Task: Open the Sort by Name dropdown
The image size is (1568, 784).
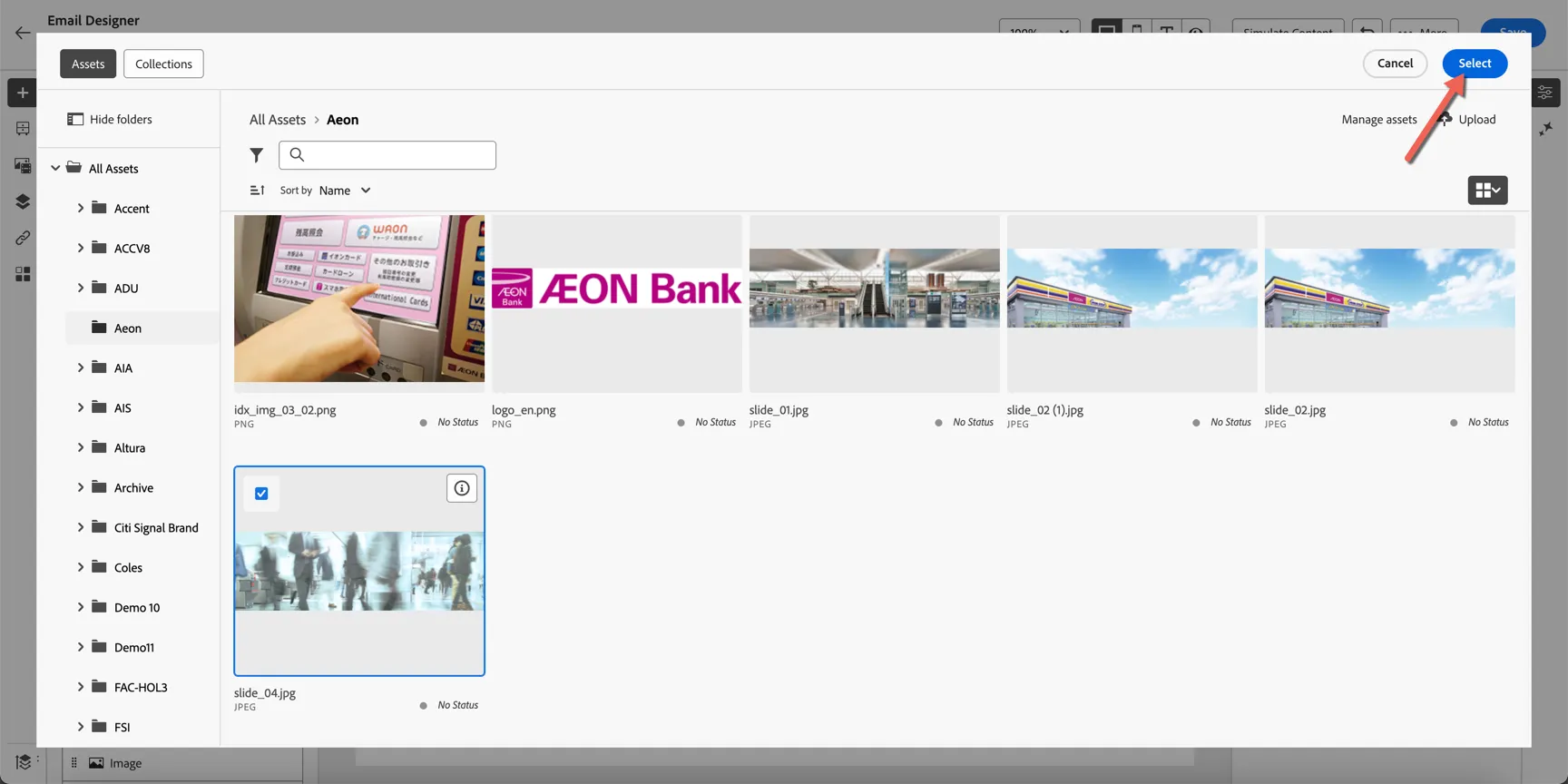Action: point(345,191)
